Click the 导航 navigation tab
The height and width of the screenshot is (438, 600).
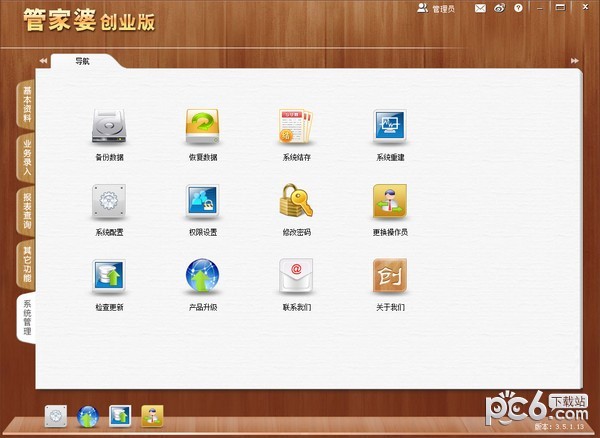[83, 61]
